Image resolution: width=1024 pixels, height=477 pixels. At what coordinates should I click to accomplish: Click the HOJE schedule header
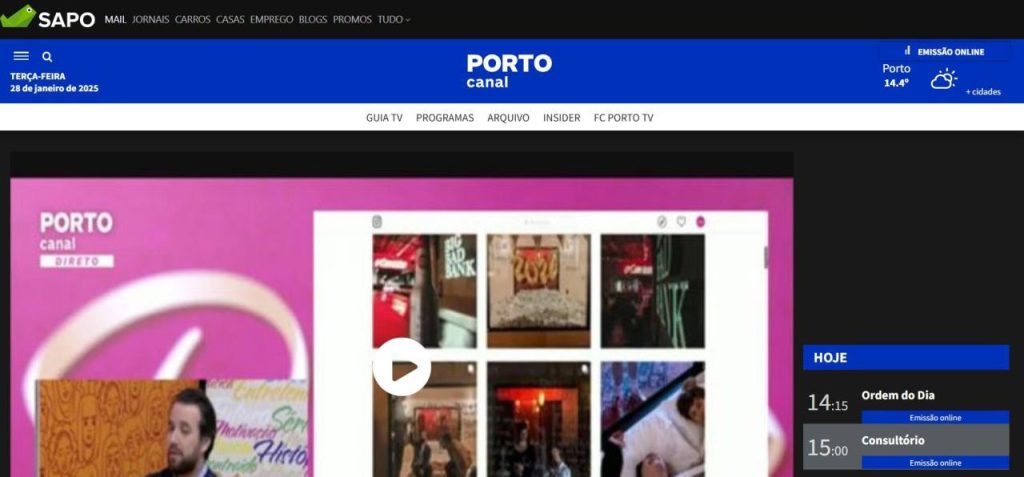point(906,357)
